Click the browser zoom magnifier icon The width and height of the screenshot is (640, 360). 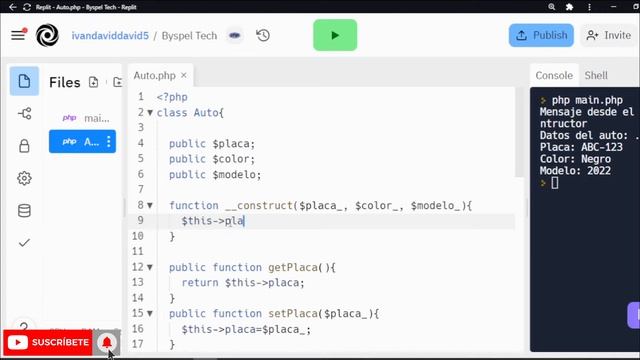click(x=552, y=7)
